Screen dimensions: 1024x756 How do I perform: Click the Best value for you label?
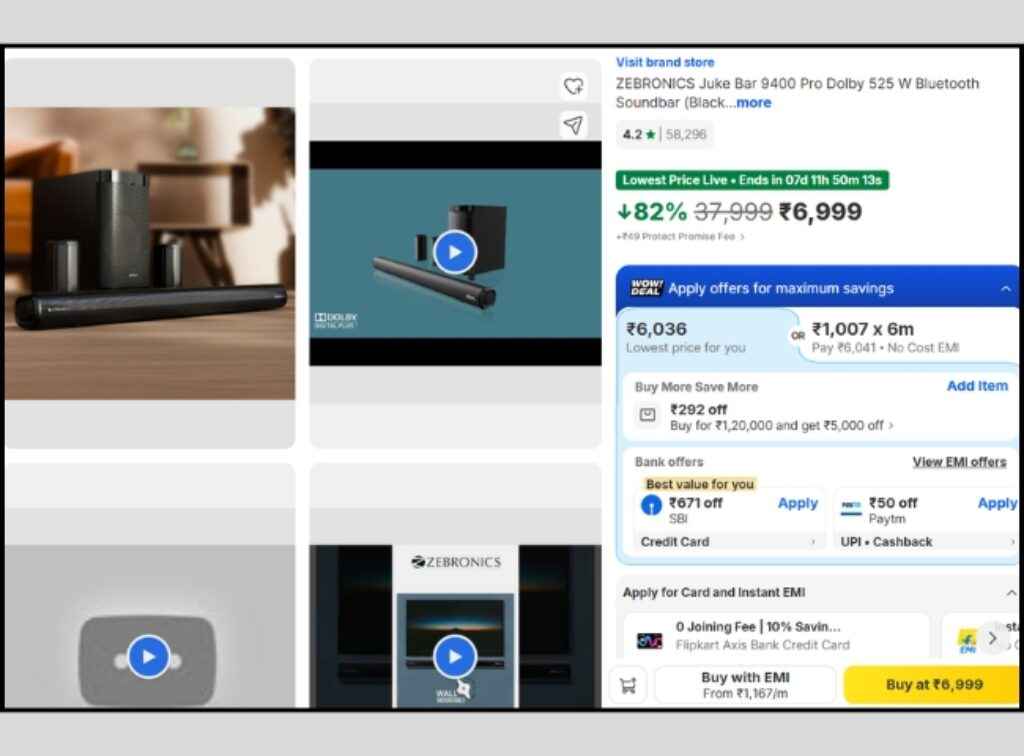tap(699, 484)
